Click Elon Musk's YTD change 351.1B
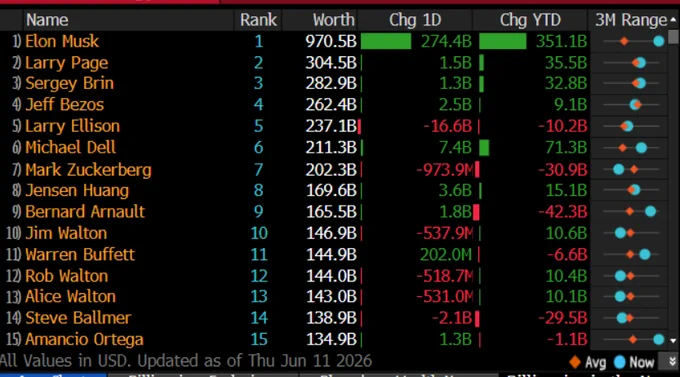The image size is (680, 377). coord(561,41)
